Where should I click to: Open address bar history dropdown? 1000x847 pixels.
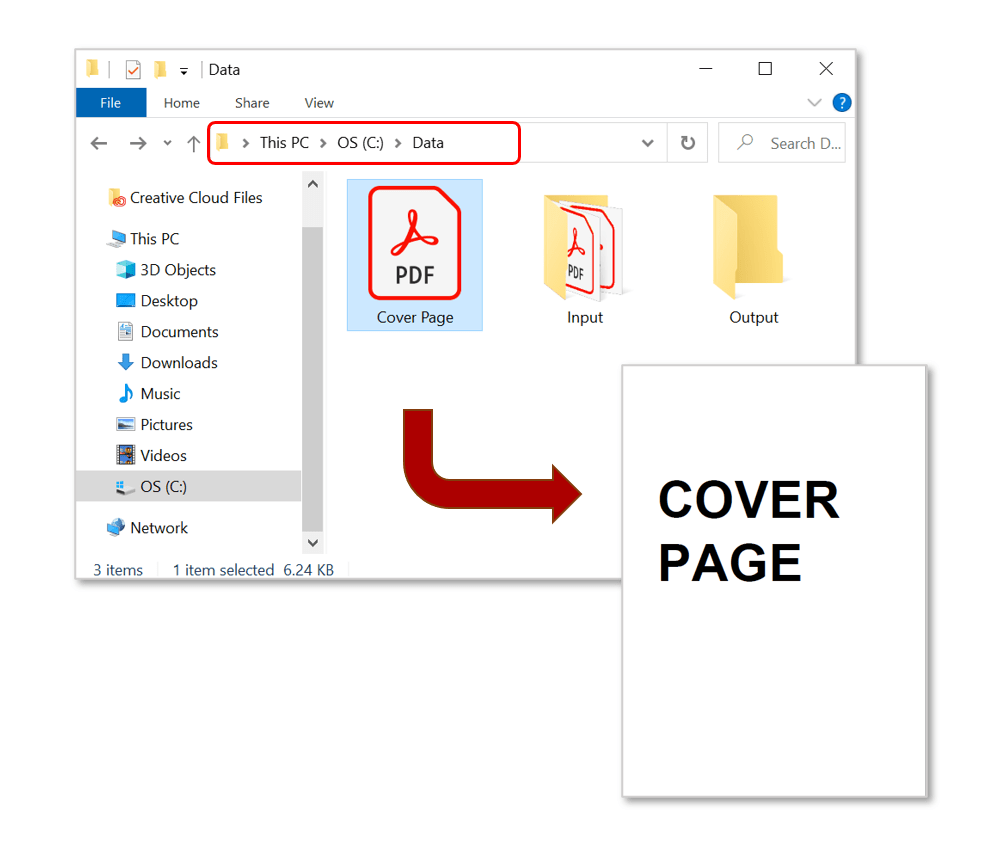[647, 143]
